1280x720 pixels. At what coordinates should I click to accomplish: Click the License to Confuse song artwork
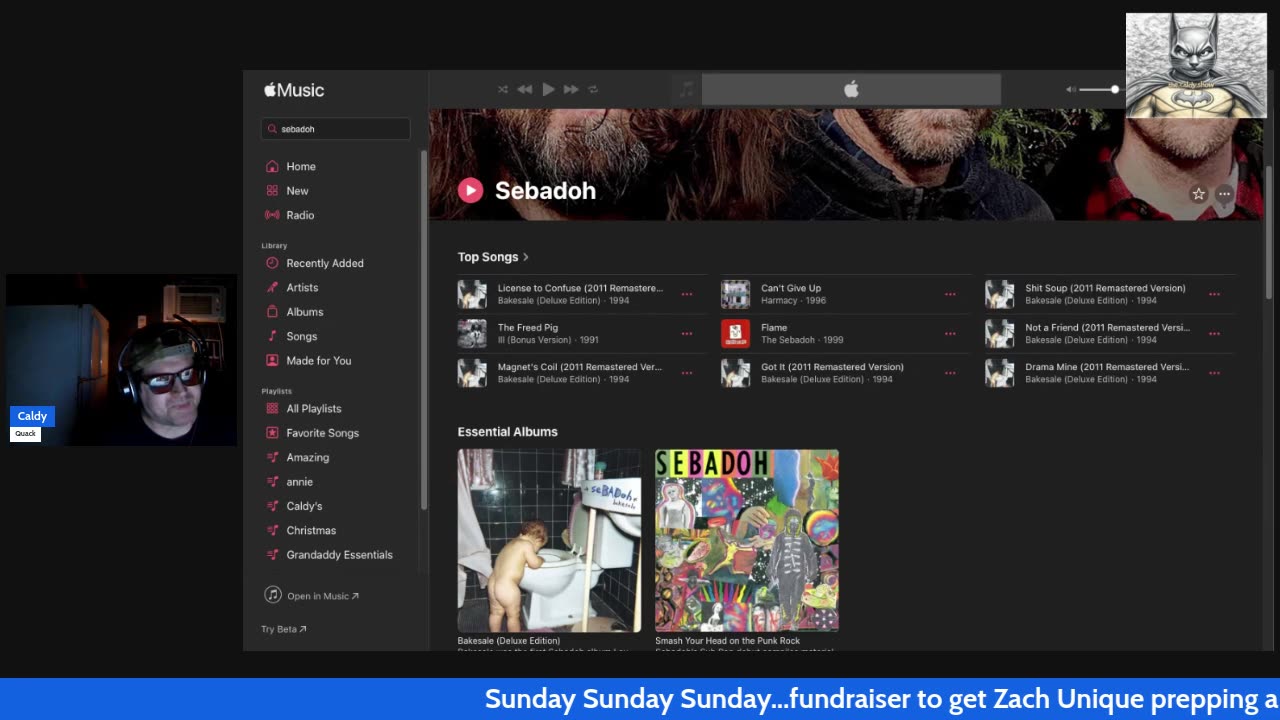472,294
